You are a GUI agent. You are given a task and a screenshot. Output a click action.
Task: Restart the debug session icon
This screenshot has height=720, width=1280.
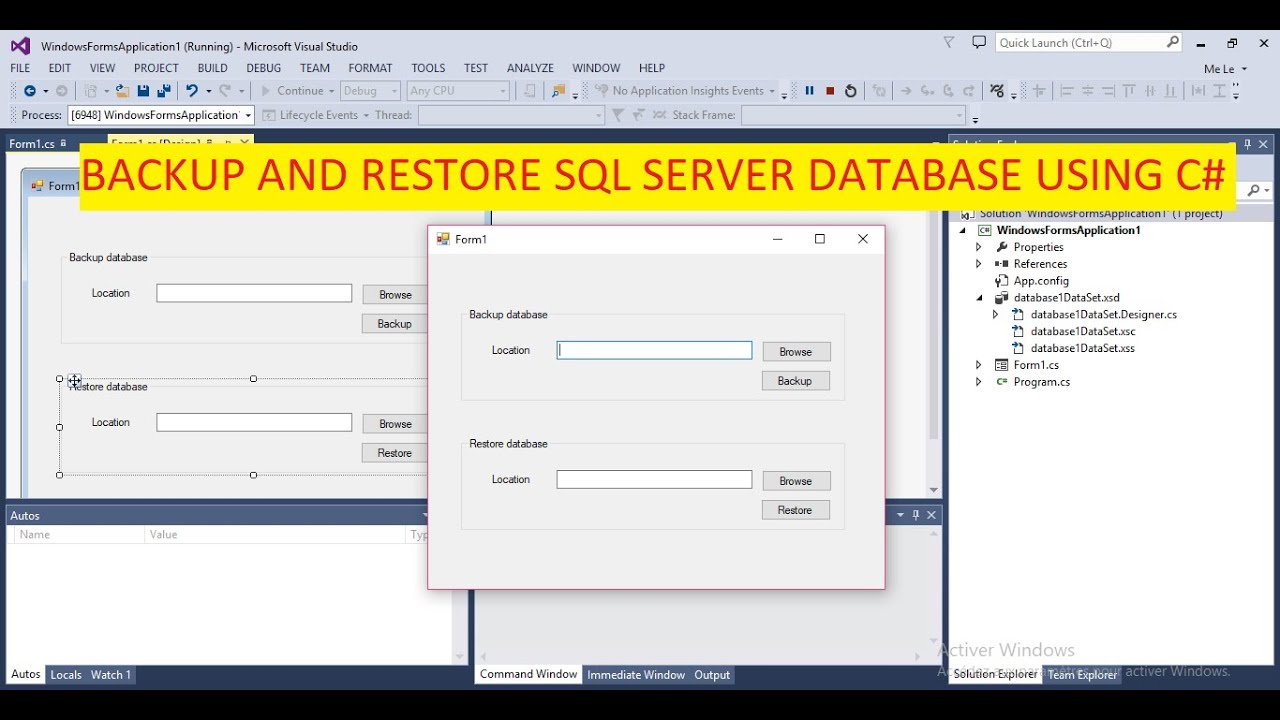pos(851,91)
